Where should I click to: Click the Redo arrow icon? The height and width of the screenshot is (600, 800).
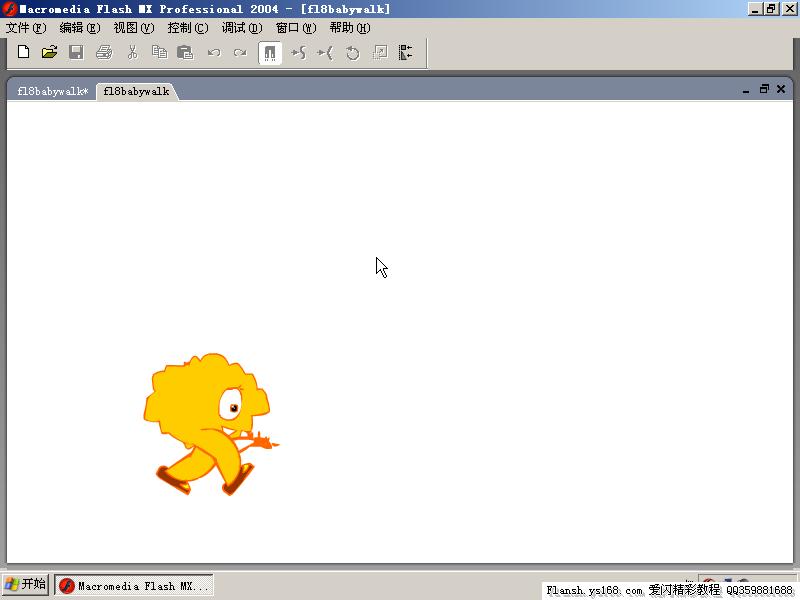pyautogui.click(x=240, y=53)
